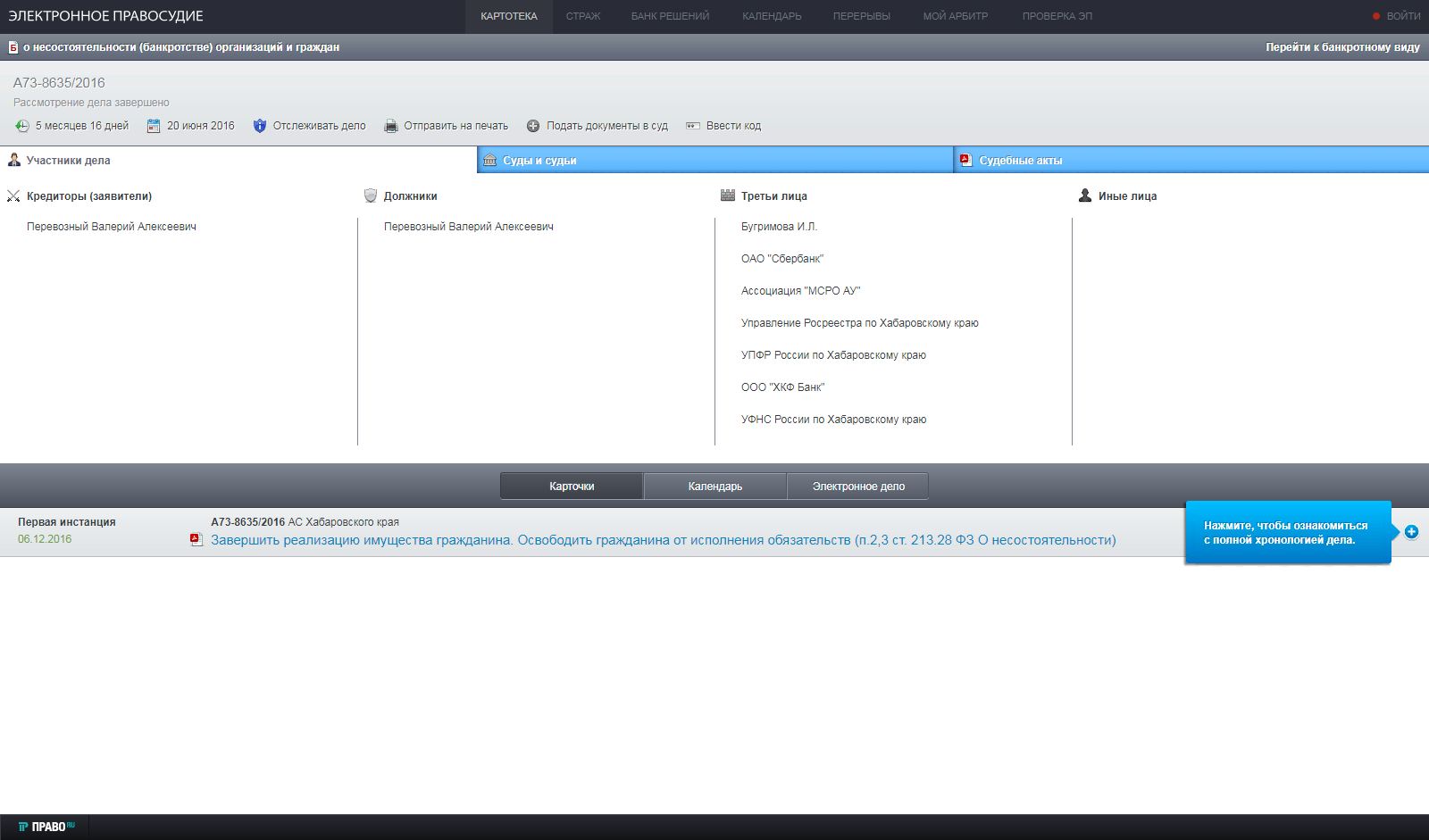Go to Мой арбитр menu item
Viewport: 1429px width, 840px height.
tap(955, 16)
